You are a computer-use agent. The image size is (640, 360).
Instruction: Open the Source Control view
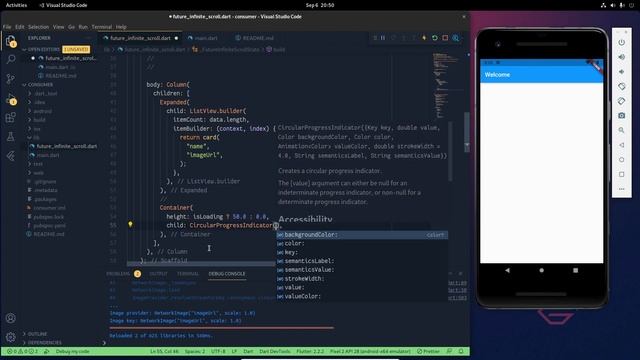[x=11, y=78]
